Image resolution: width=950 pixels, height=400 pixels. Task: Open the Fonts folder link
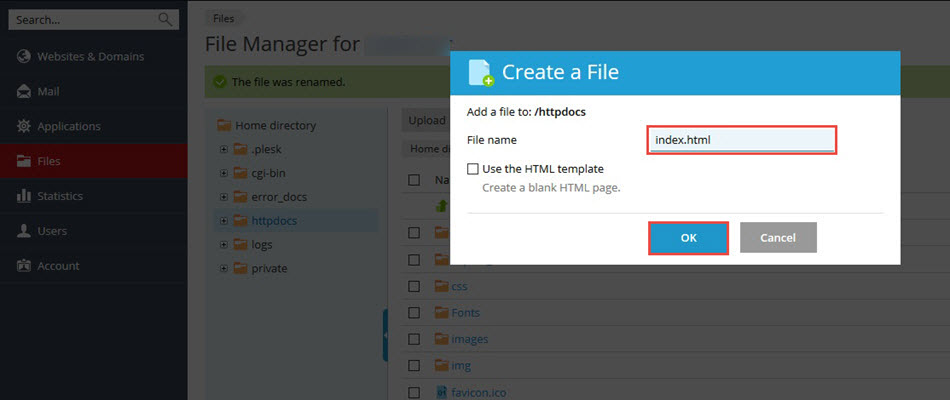465,313
